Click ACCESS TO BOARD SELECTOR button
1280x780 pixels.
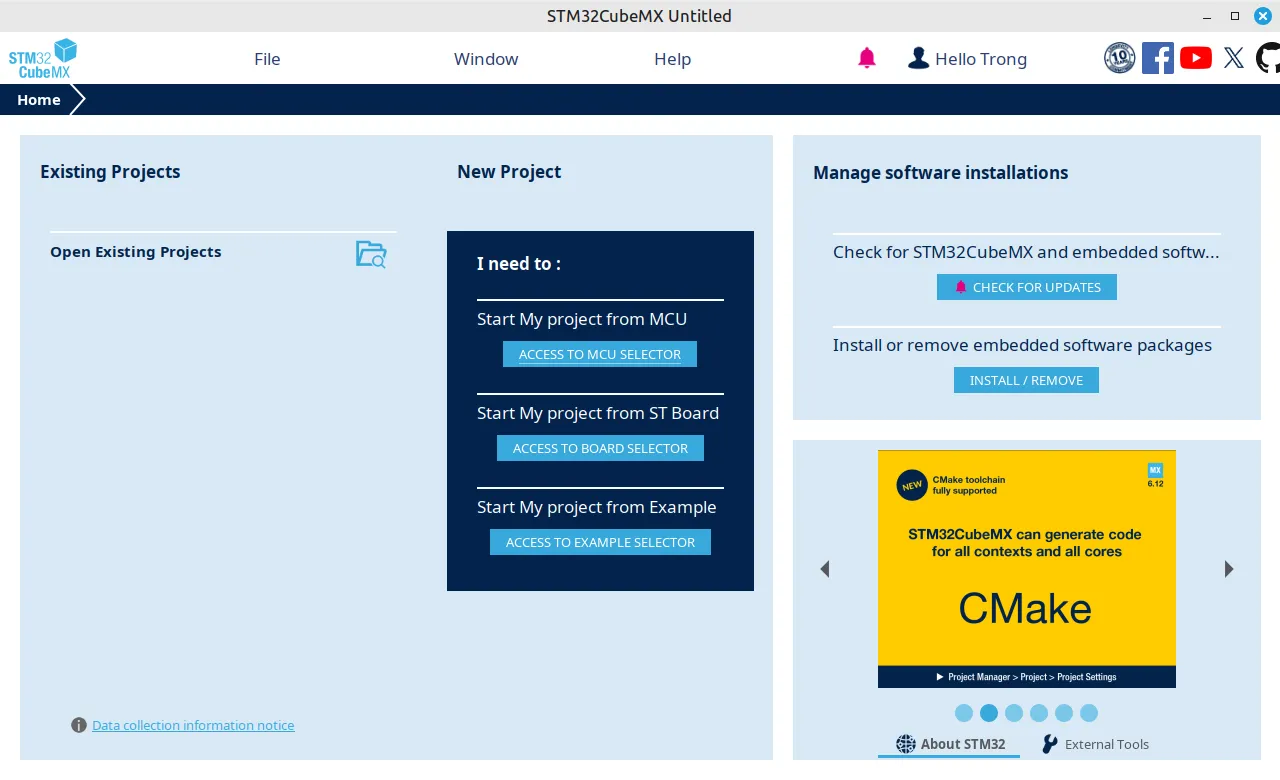point(600,448)
